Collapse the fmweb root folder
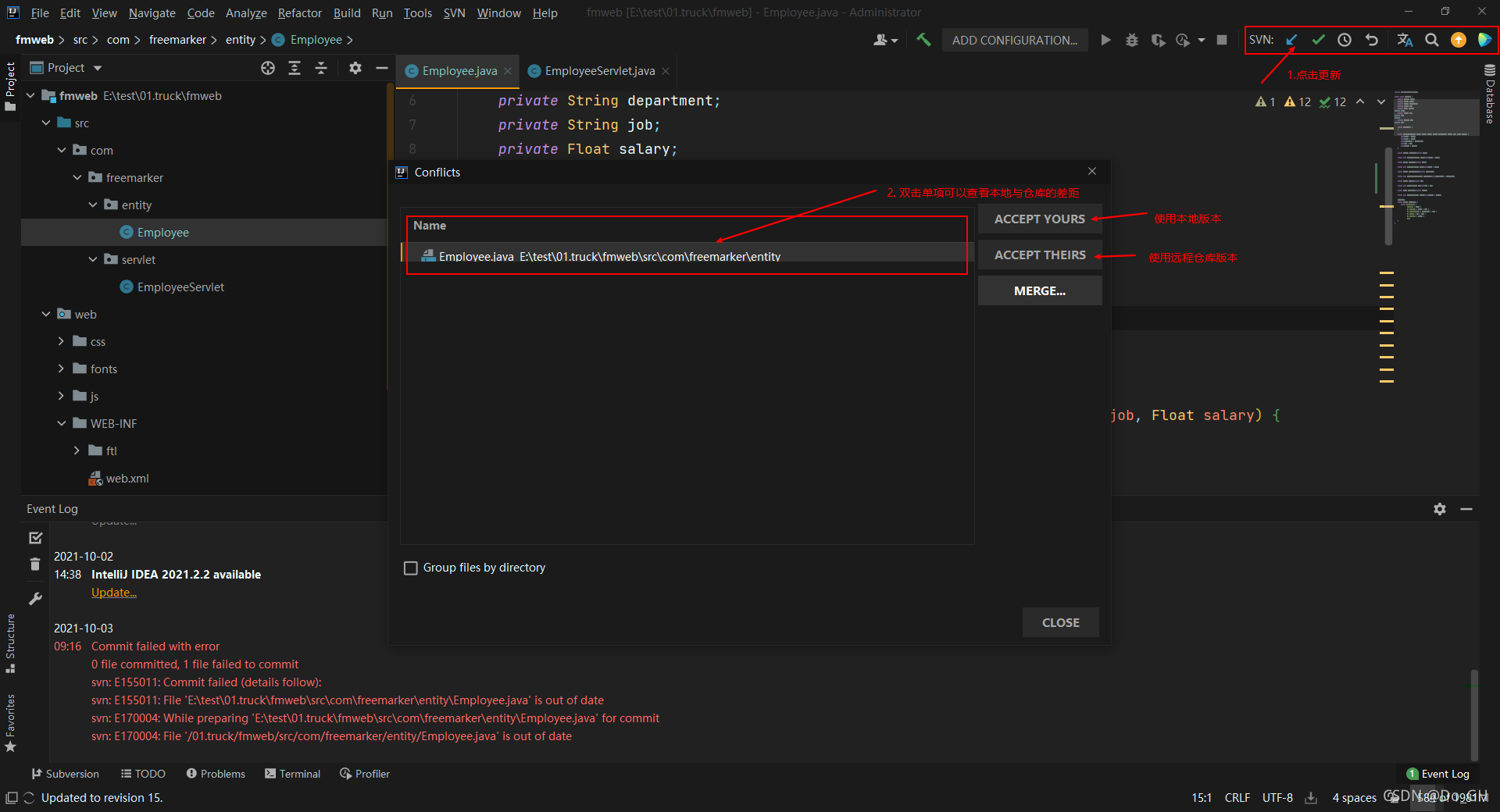The image size is (1500, 812). coord(30,95)
